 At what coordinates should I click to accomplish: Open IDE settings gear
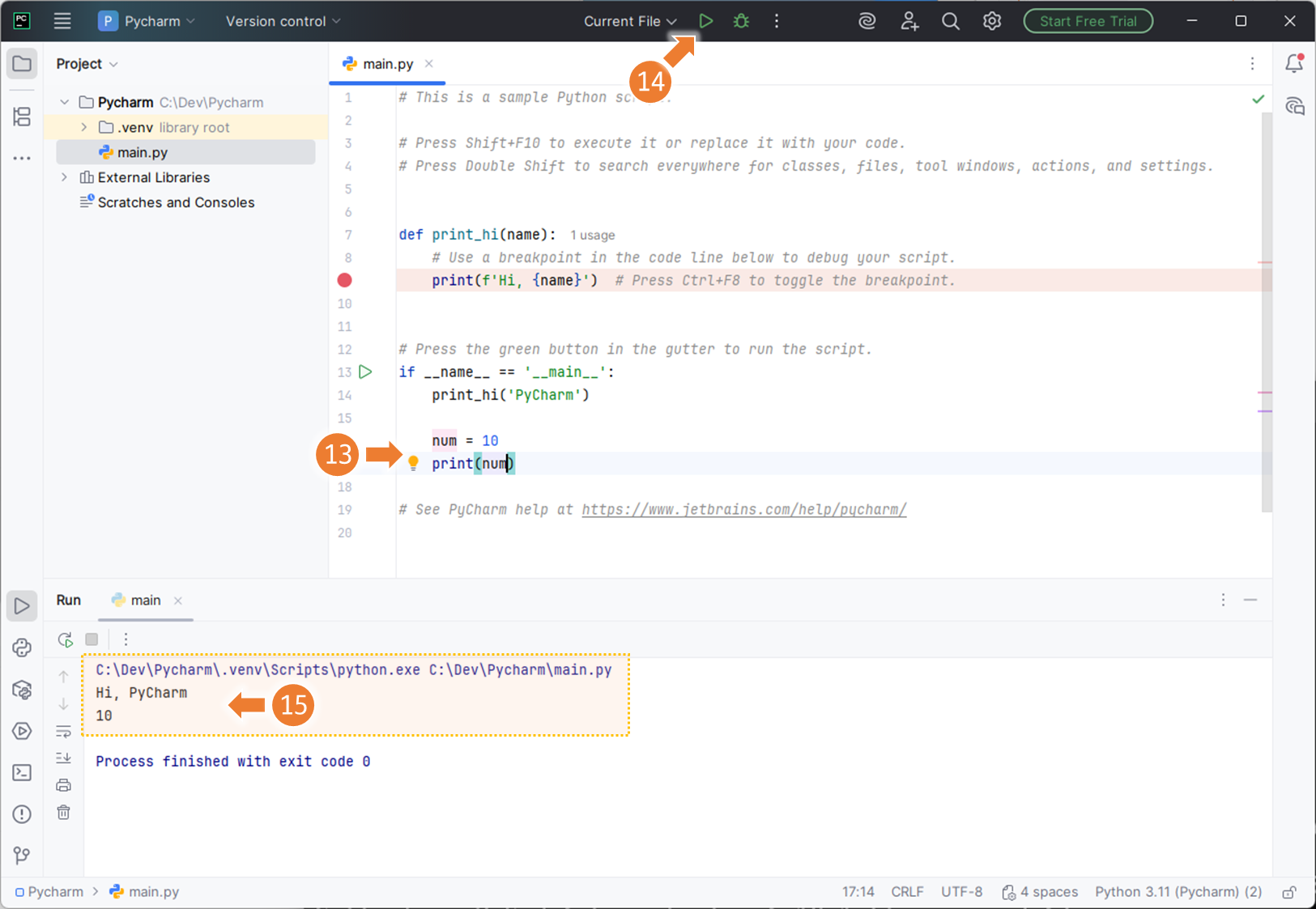pyautogui.click(x=992, y=21)
